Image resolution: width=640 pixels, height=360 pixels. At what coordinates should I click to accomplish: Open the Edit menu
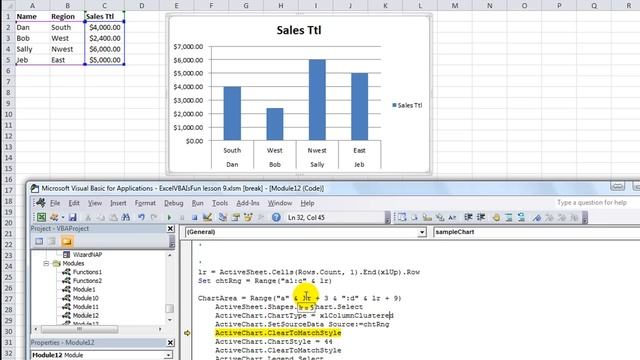click(x=74, y=203)
